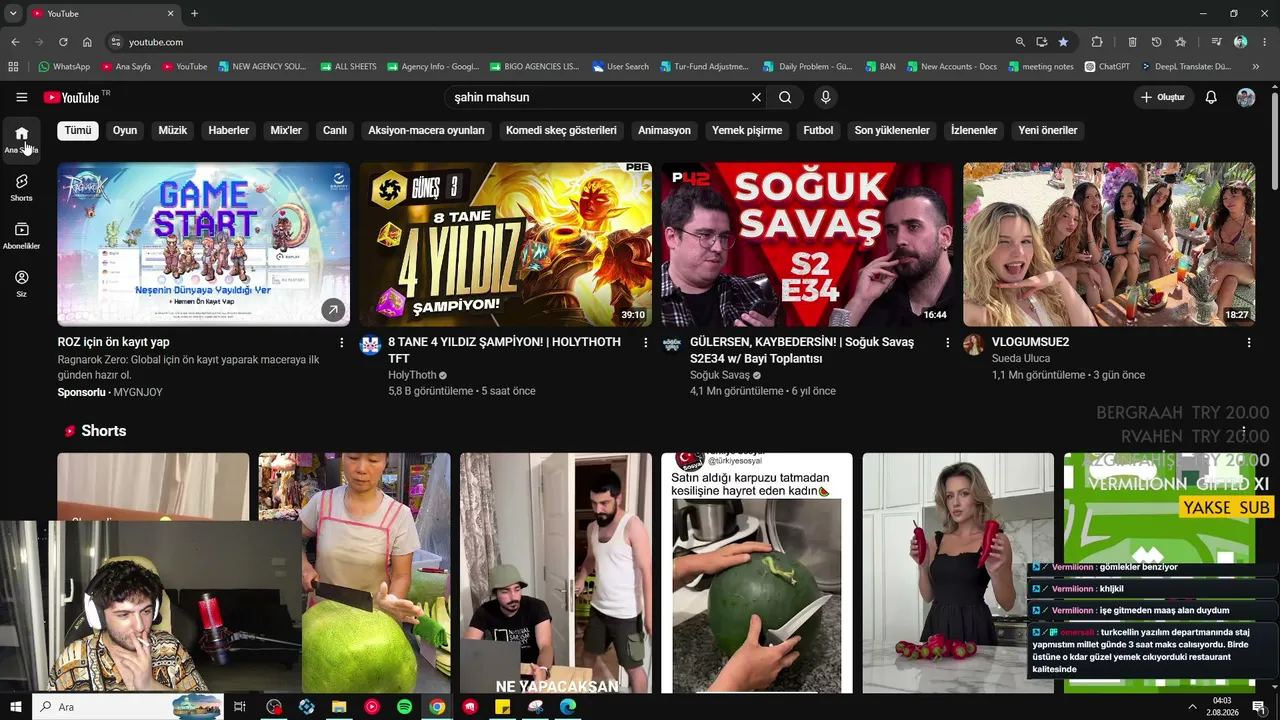Open more options for ROZ için ön kayıt yap

[x=341, y=343]
